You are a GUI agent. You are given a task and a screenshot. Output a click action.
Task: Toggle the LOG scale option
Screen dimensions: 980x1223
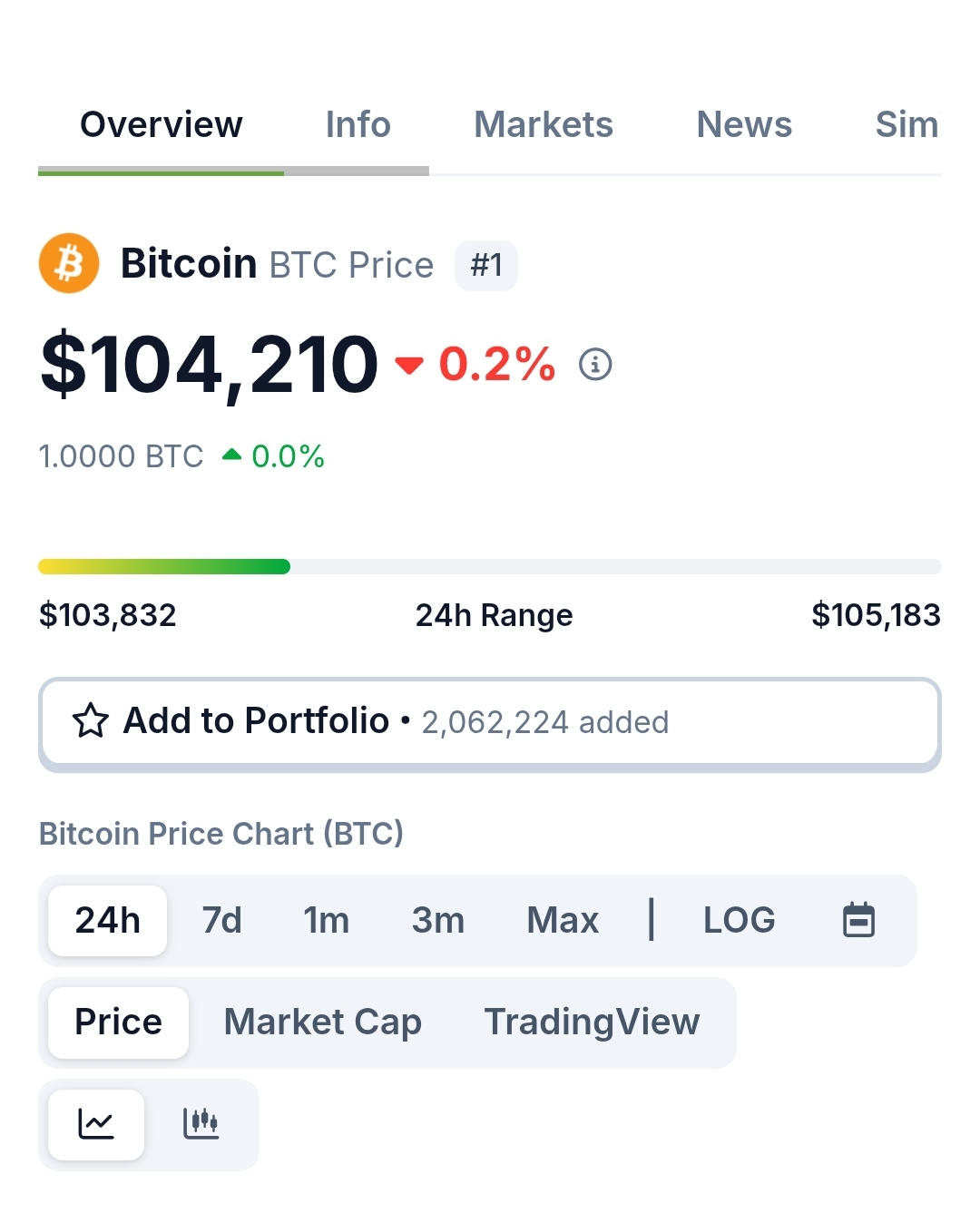coord(740,920)
